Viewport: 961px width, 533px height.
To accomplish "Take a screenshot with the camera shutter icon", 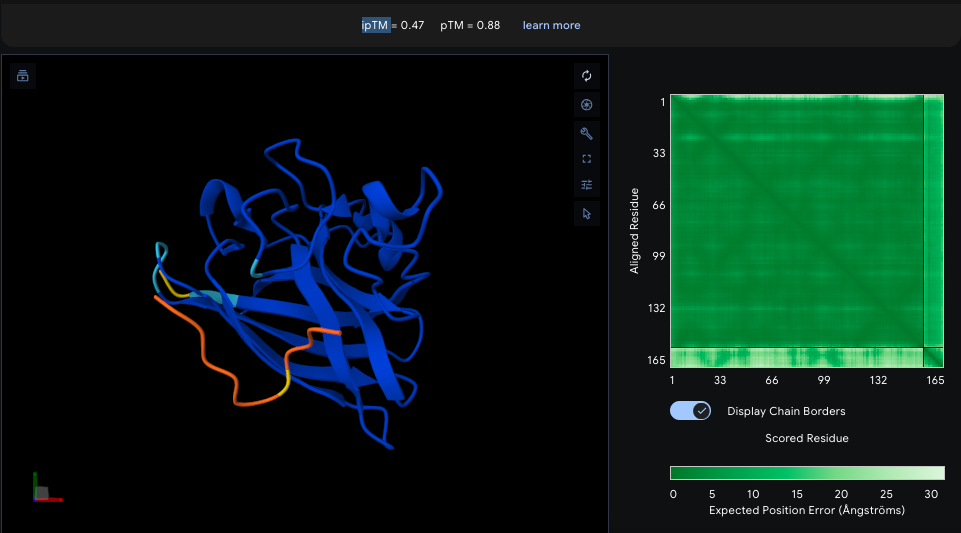I will pyautogui.click(x=587, y=105).
